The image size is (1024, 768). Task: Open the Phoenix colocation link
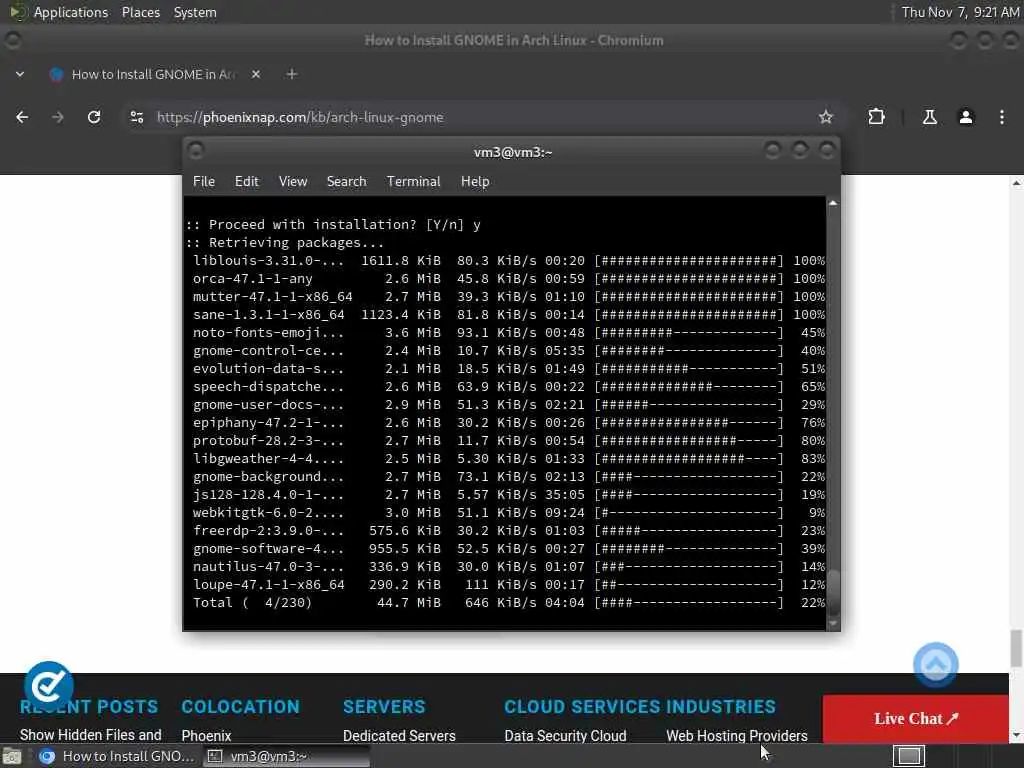(206, 735)
